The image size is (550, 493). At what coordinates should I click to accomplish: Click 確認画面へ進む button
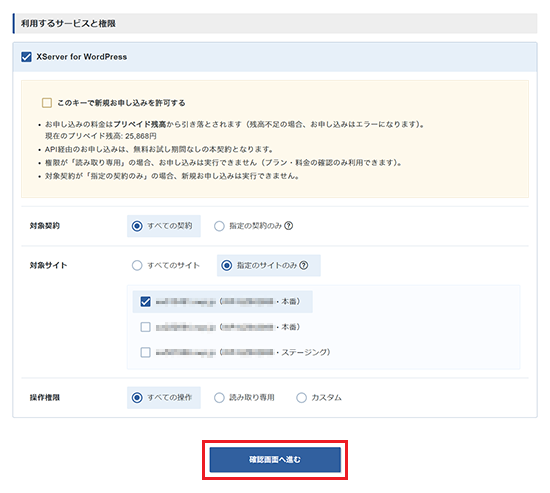point(275,460)
